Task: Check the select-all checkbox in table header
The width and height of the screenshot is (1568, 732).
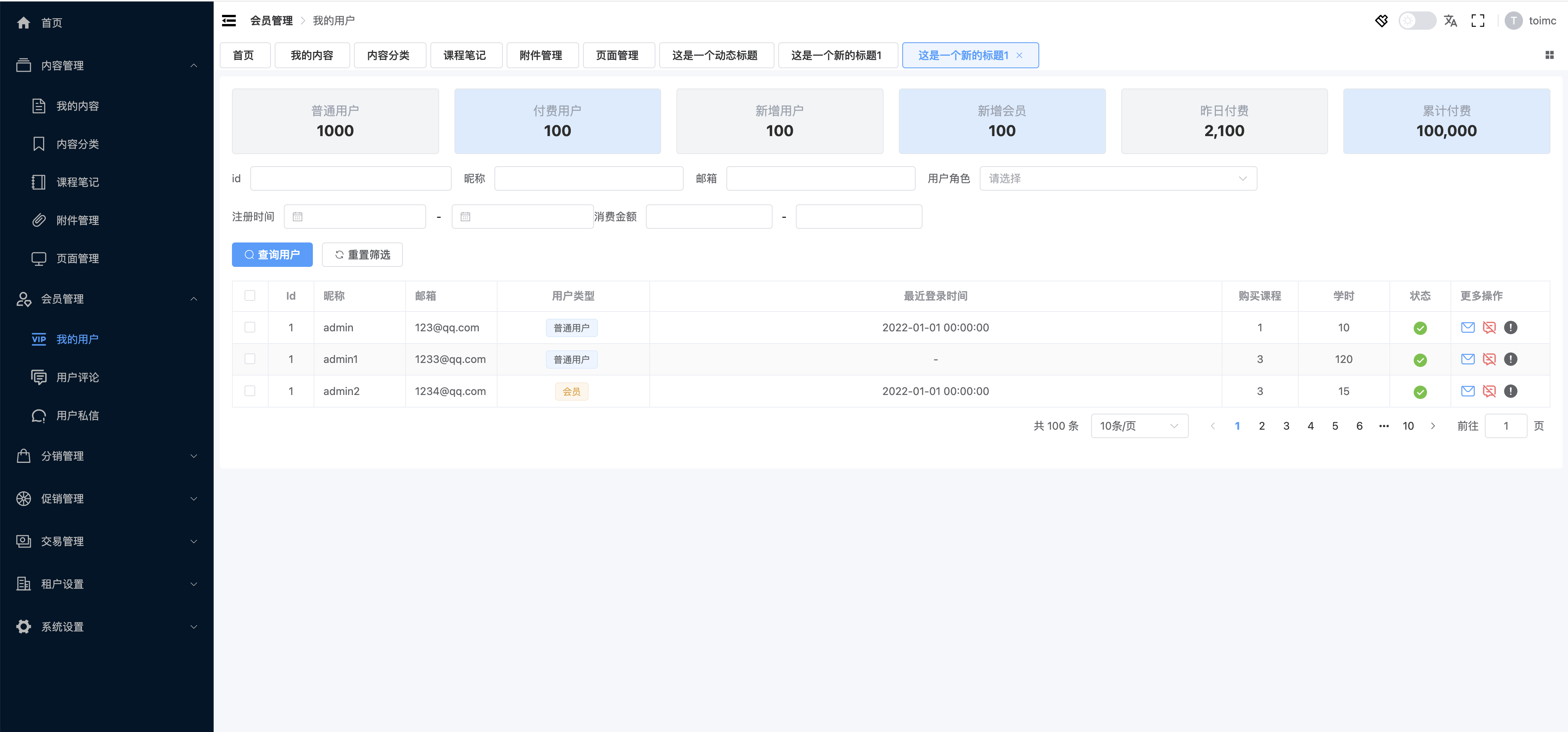Action: [x=250, y=296]
